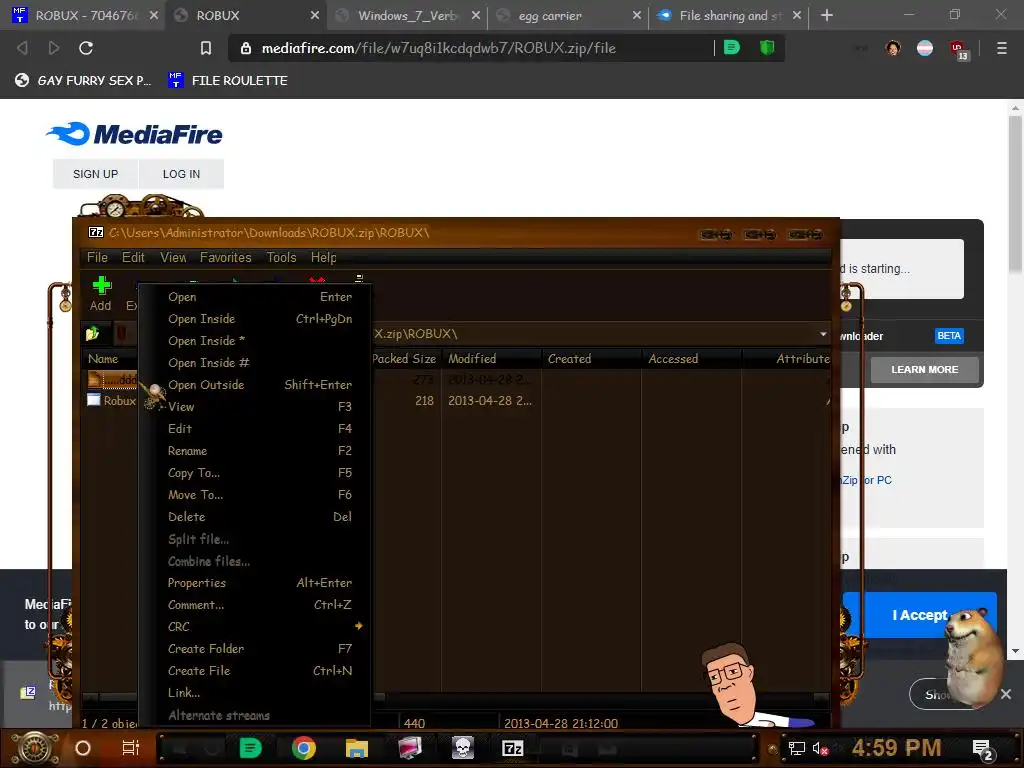The image size is (1024, 768).
Task: Open File Explorer from the taskbar
Action: 357,748
